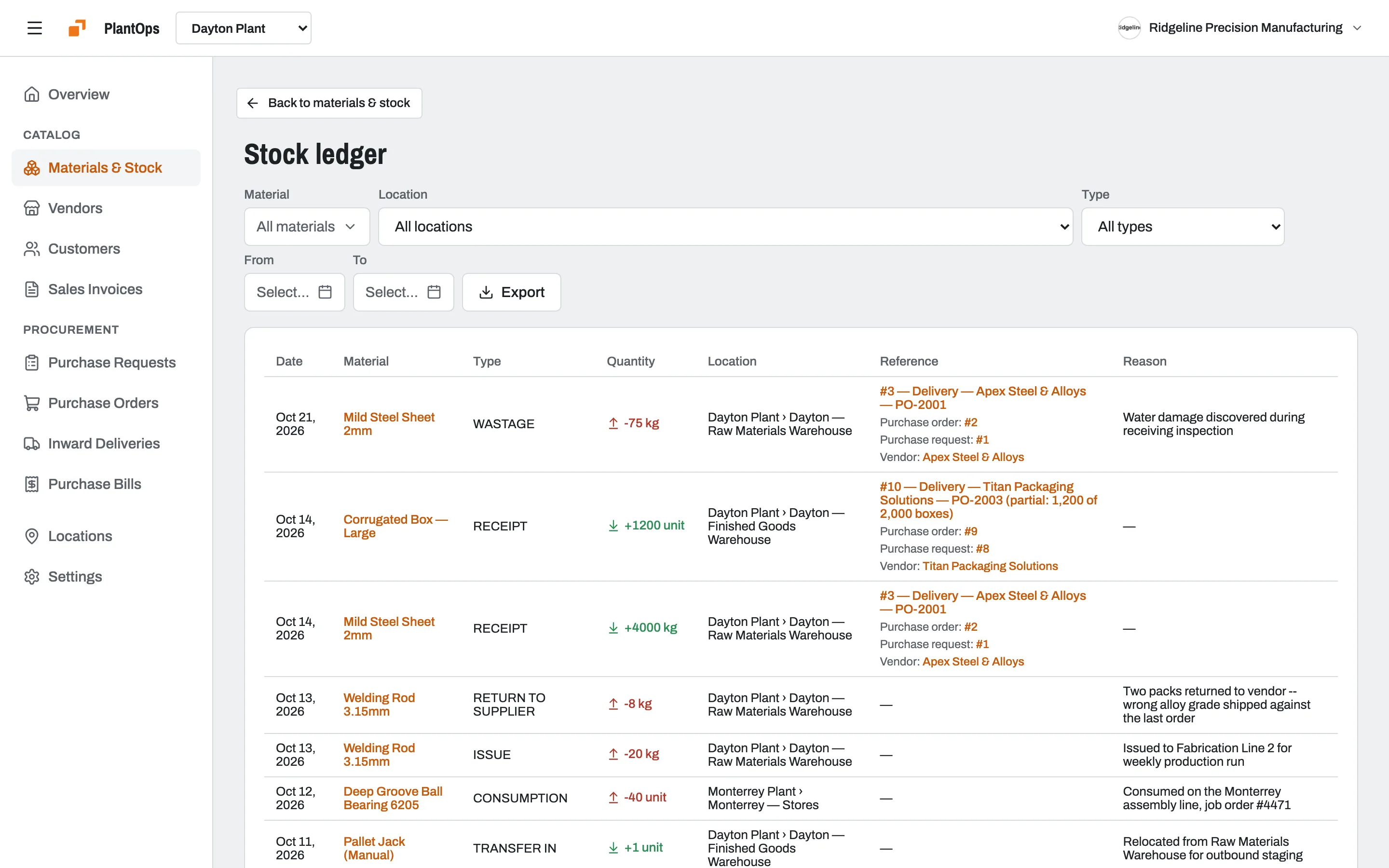Viewport: 1389px width, 868px height.
Task: Open the hamburger menu icon
Action: coord(34,27)
